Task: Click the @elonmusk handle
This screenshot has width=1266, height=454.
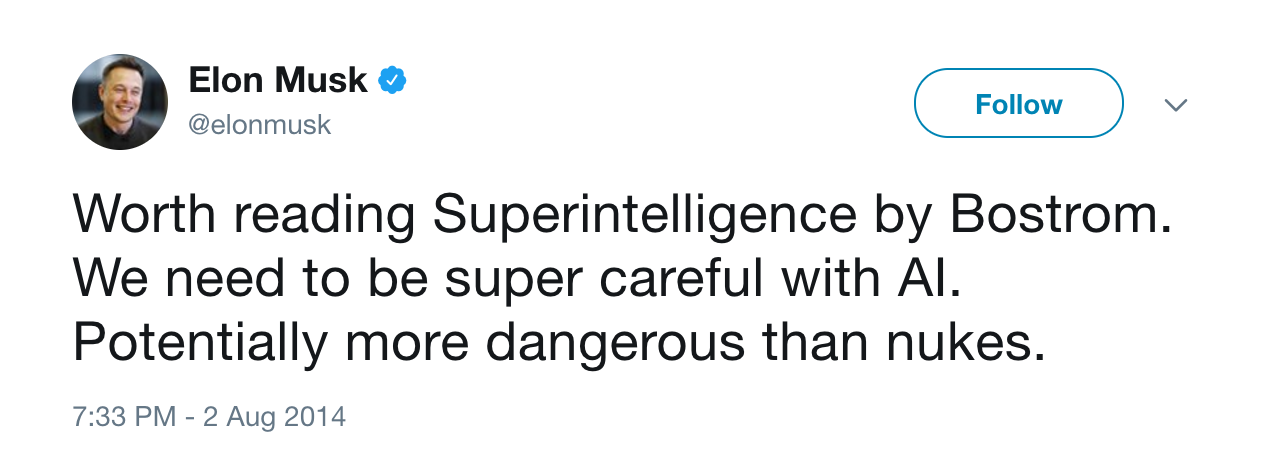Action: tap(259, 125)
